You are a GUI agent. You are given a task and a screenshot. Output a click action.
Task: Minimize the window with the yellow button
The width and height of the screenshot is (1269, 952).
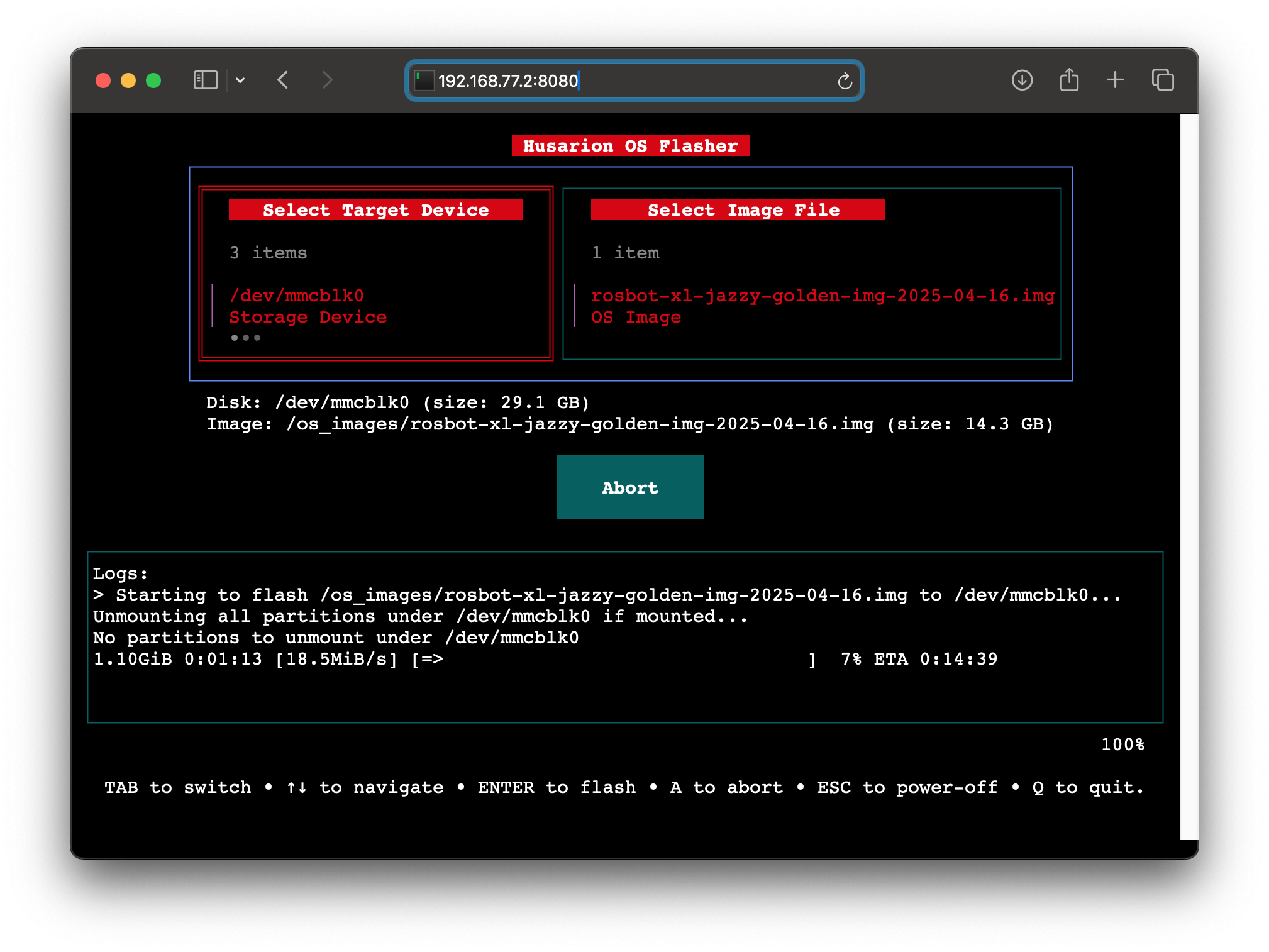click(x=128, y=80)
